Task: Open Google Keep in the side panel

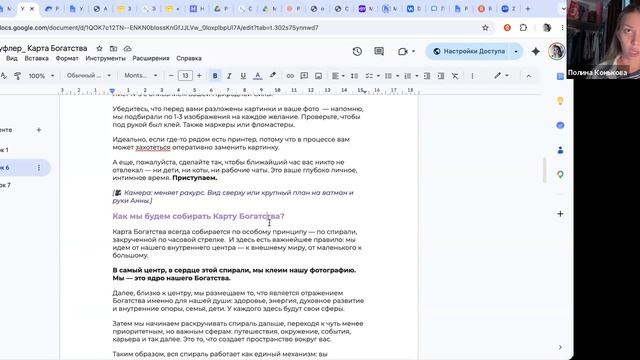Action: coord(560,101)
